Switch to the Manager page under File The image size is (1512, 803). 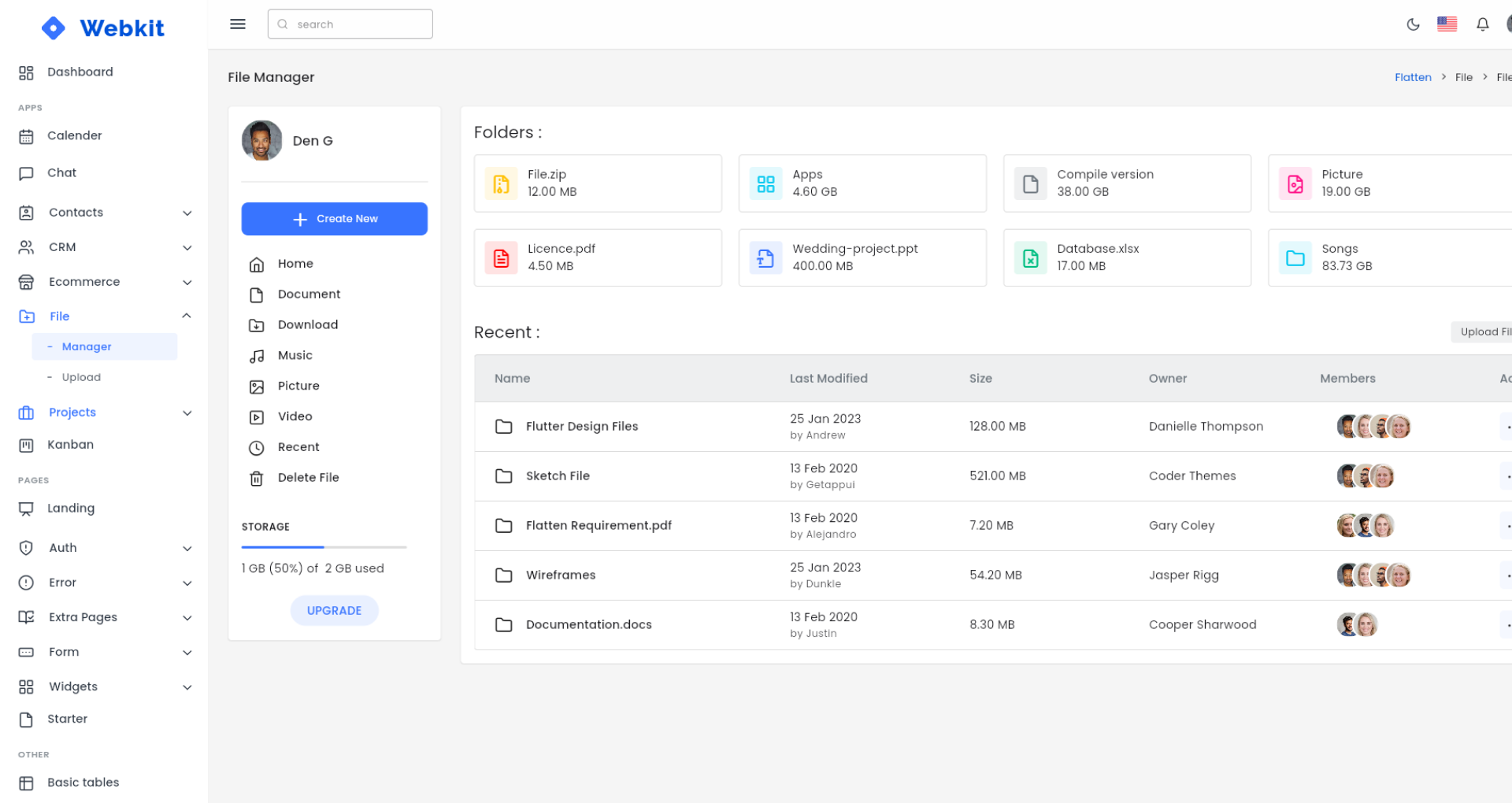pos(87,346)
